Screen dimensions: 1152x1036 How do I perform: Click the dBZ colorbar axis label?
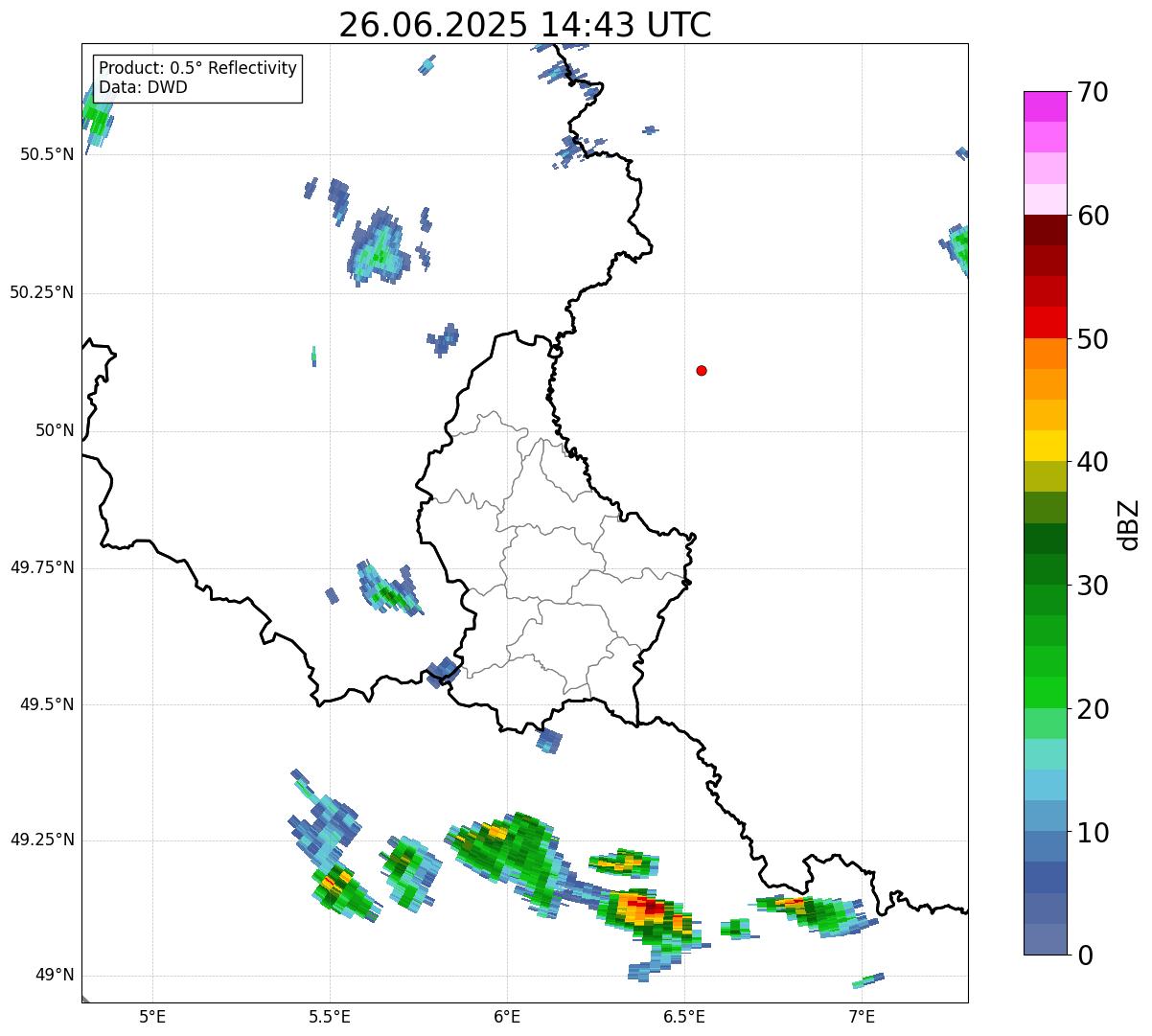[x=1130, y=524]
